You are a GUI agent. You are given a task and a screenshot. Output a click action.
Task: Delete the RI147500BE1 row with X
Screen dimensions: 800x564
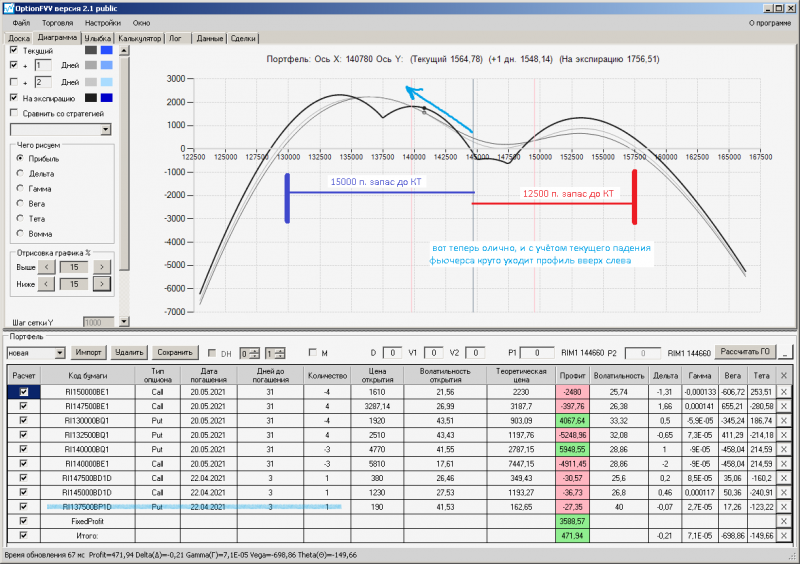click(x=784, y=406)
